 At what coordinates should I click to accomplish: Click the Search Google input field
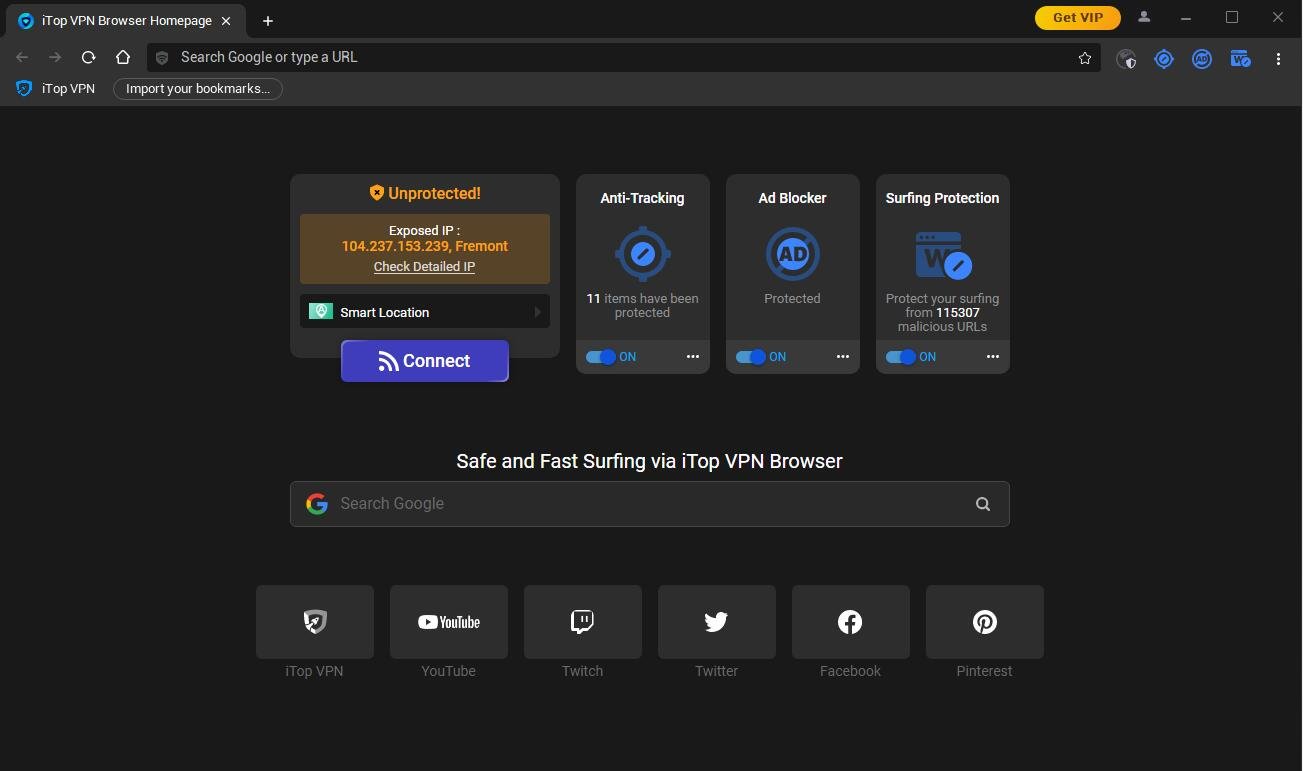click(650, 504)
